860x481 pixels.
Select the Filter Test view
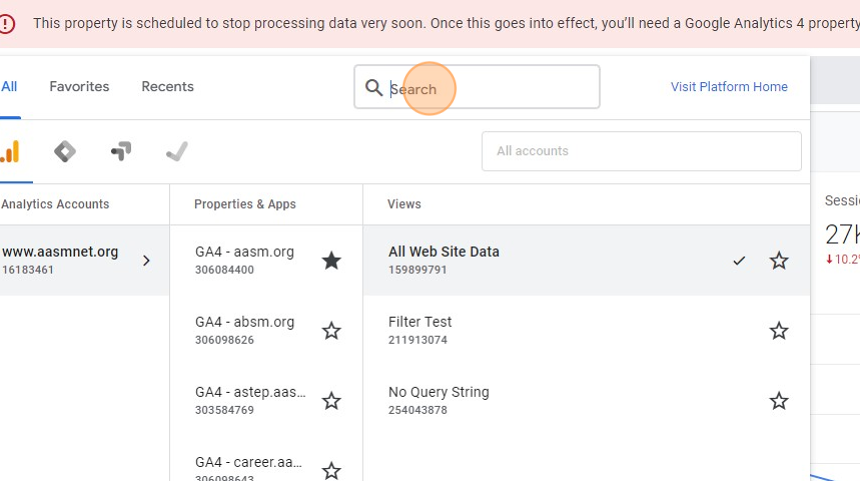pyautogui.click(x=420, y=322)
